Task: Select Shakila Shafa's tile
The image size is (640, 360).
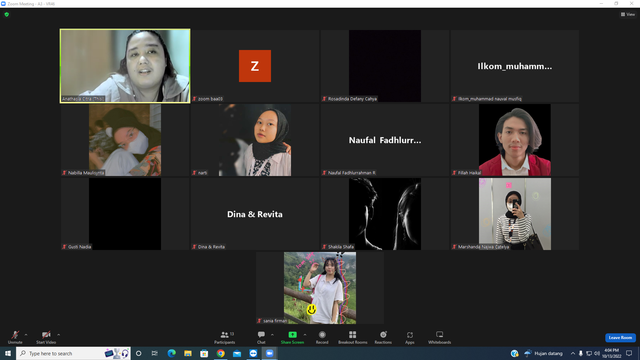Action: click(x=385, y=214)
